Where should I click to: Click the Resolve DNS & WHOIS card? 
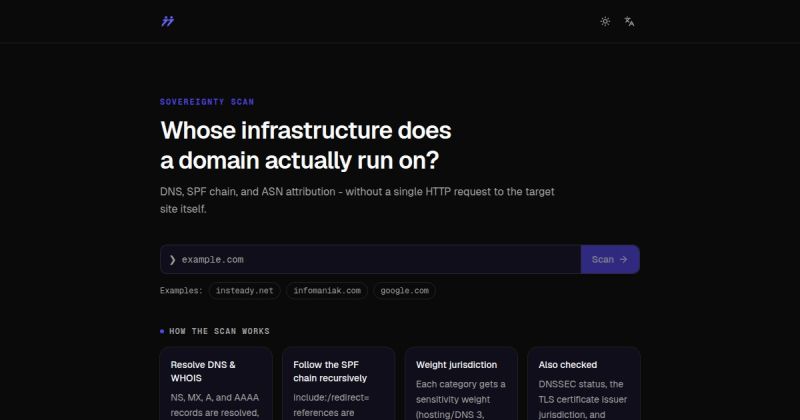point(216,384)
